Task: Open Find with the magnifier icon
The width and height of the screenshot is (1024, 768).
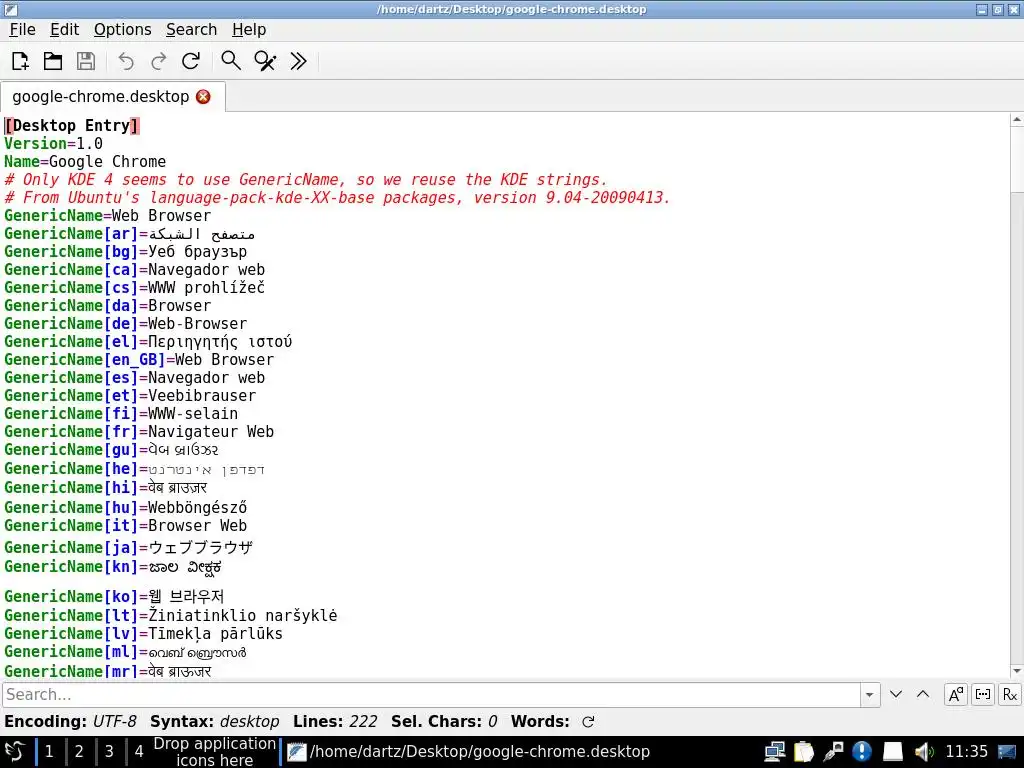Action: click(x=231, y=61)
